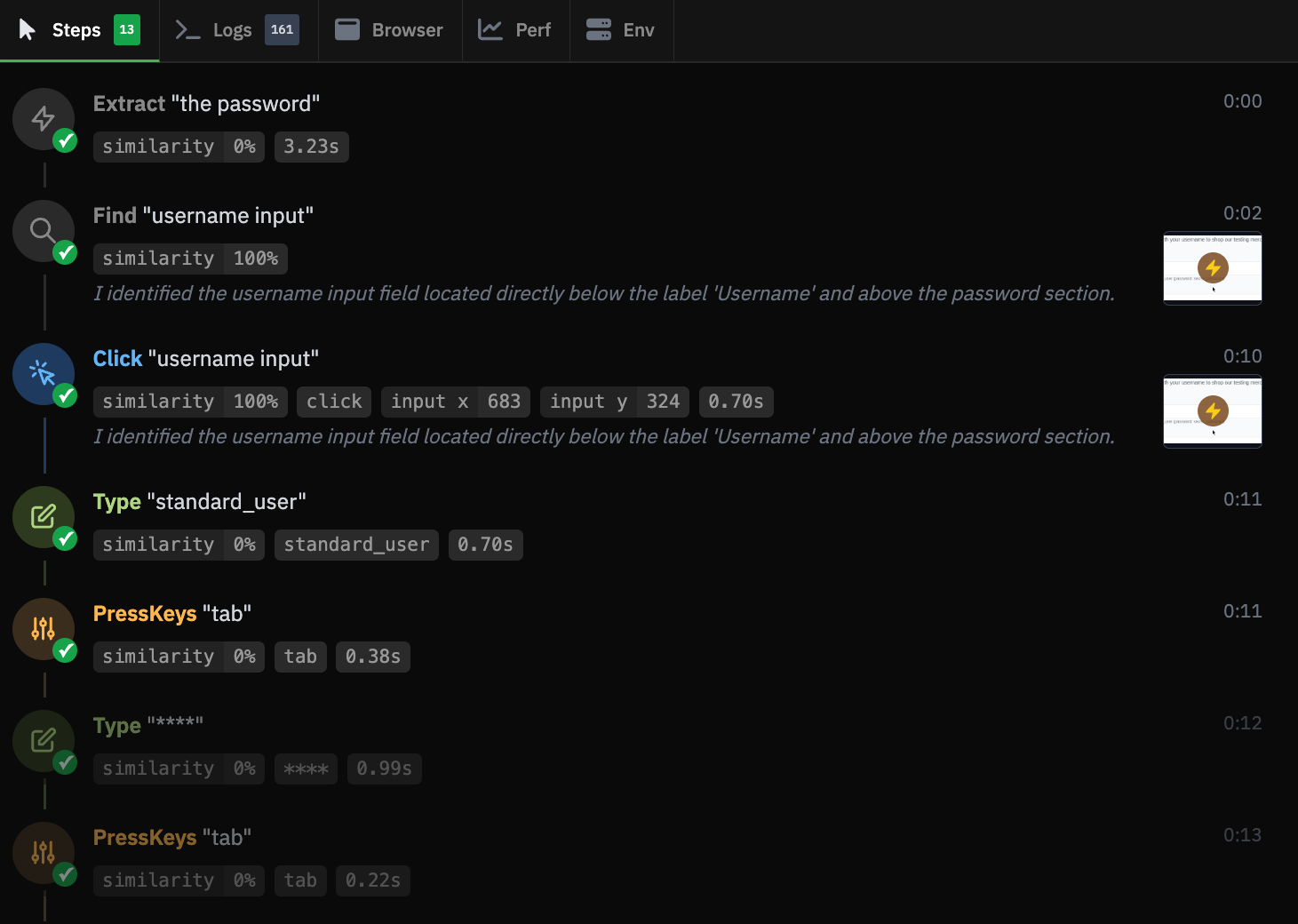Select the PressKeys sliders icon

tap(44, 629)
